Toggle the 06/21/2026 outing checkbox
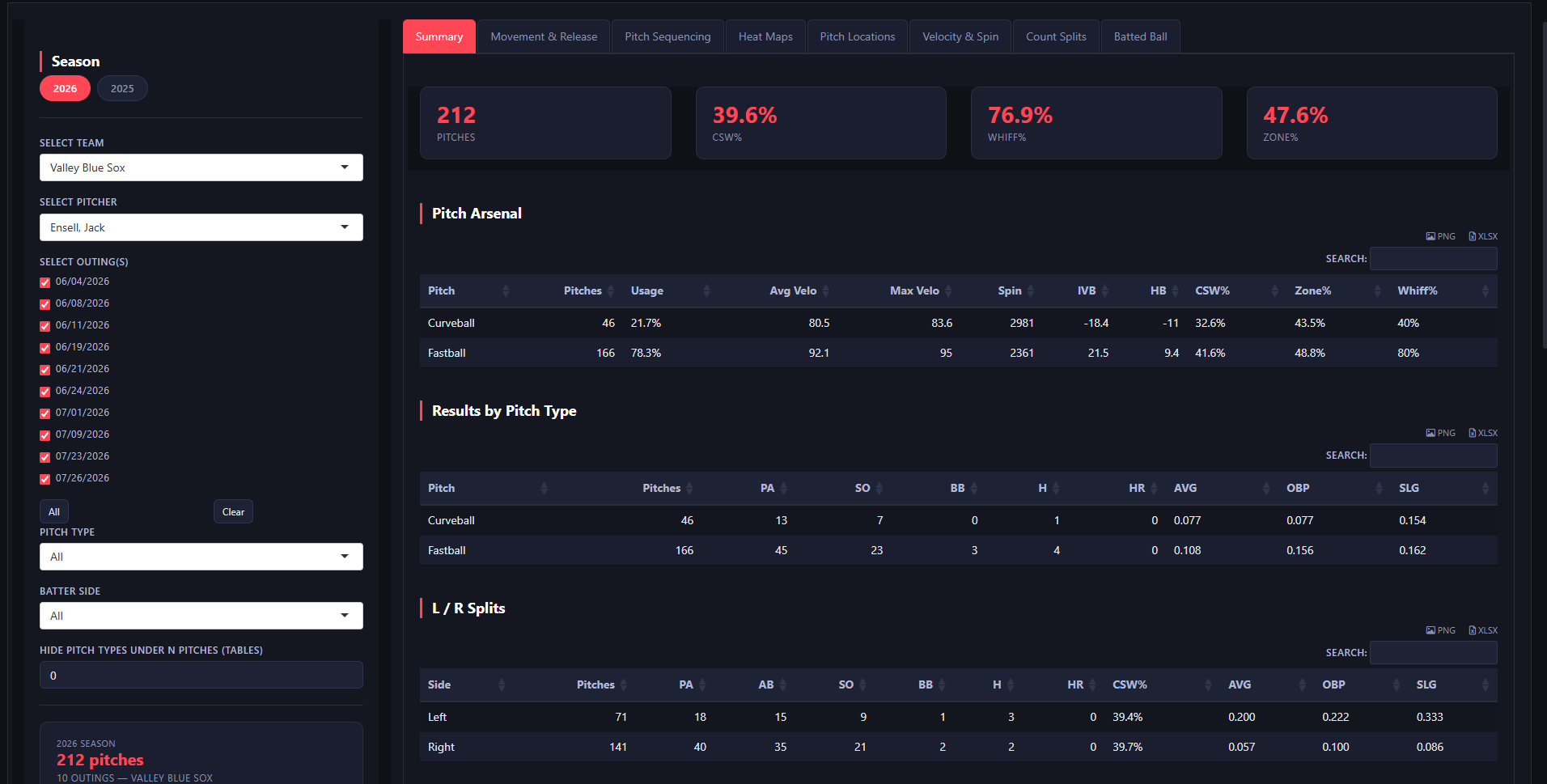Image resolution: width=1547 pixels, height=784 pixels. pyautogui.click(x=45, y=370)
